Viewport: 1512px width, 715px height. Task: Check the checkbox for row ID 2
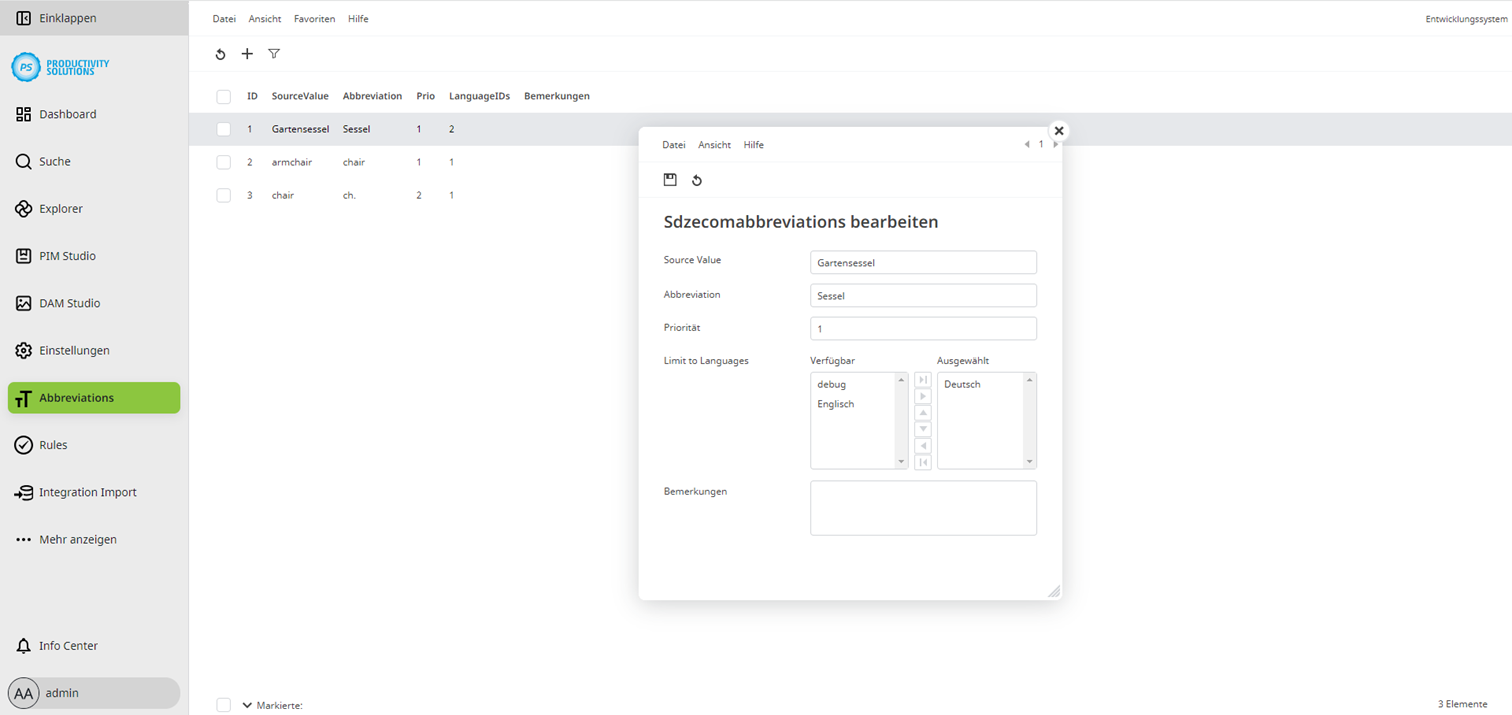(x=223, y=161)
